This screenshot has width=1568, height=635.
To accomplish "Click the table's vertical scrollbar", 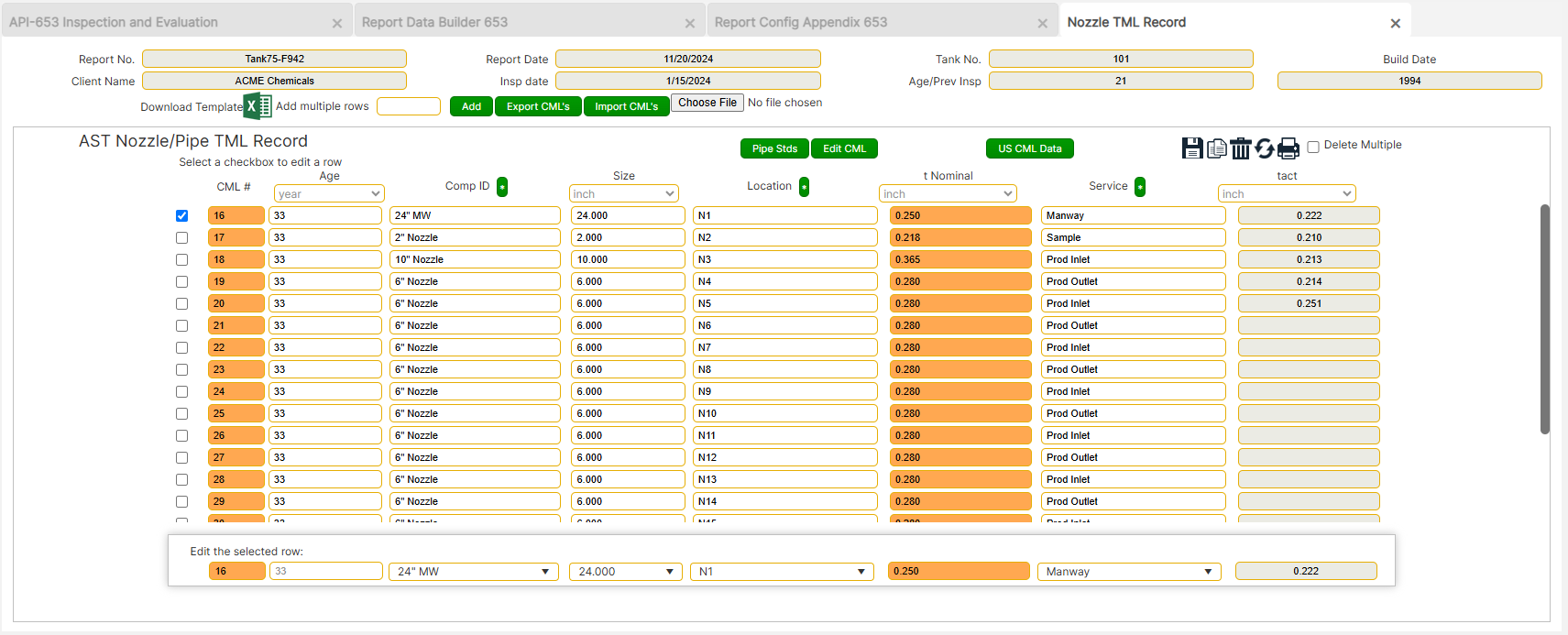I will 1544,319.
